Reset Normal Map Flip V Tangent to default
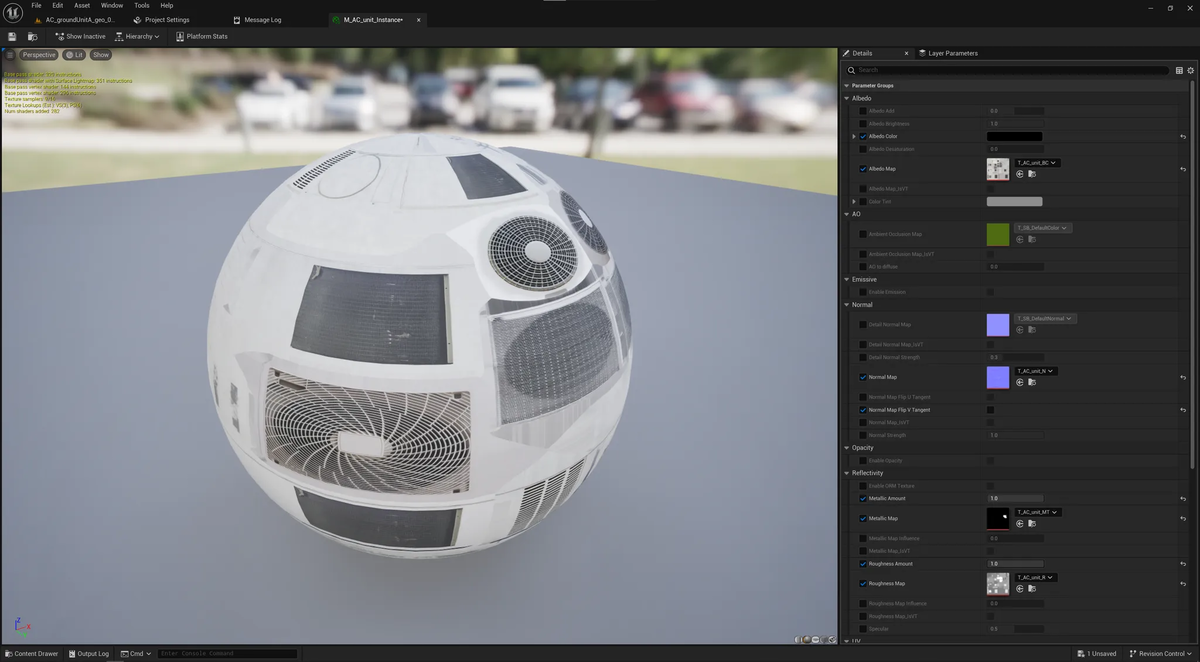The height and width of the screenshot is (662, 1200). tap(1183, 410)
